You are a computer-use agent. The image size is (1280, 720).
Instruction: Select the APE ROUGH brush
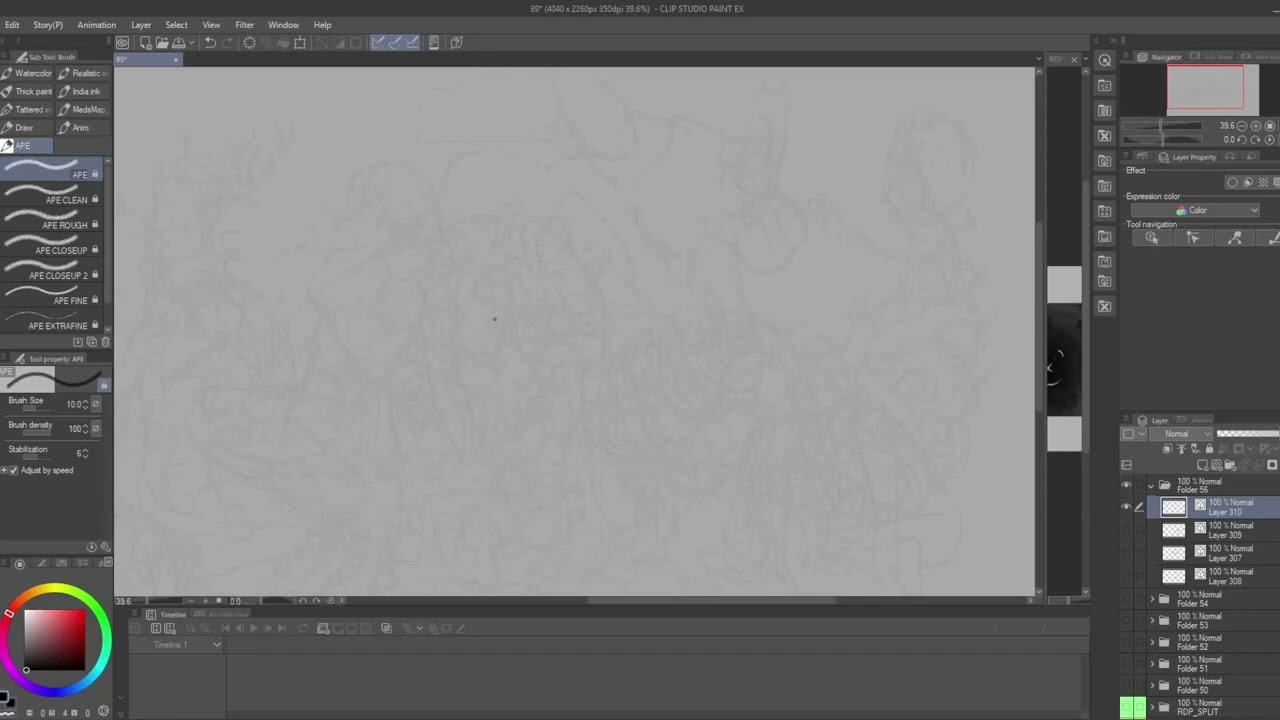50,221
